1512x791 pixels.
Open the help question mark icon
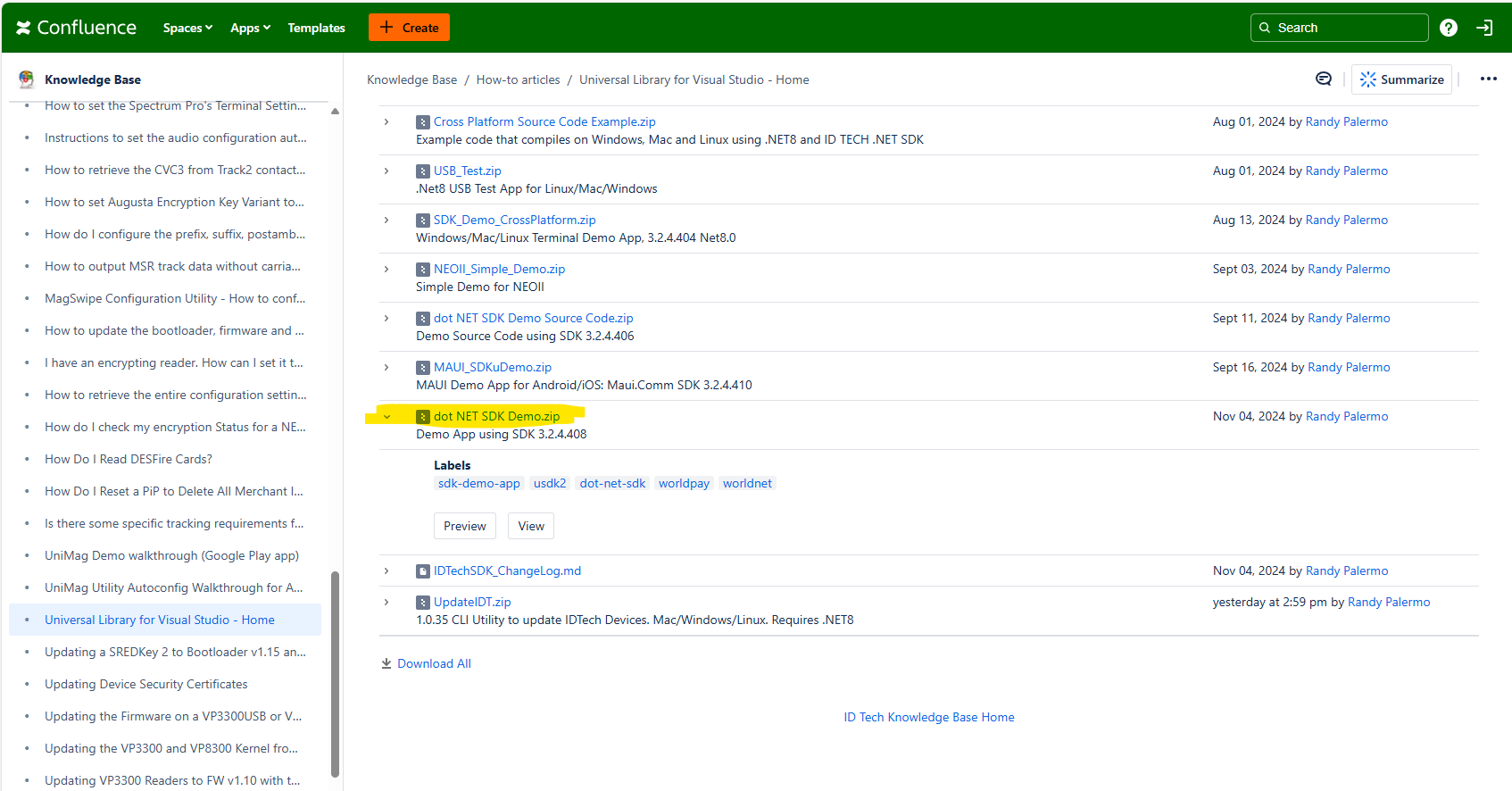[x=1449, y=28]
